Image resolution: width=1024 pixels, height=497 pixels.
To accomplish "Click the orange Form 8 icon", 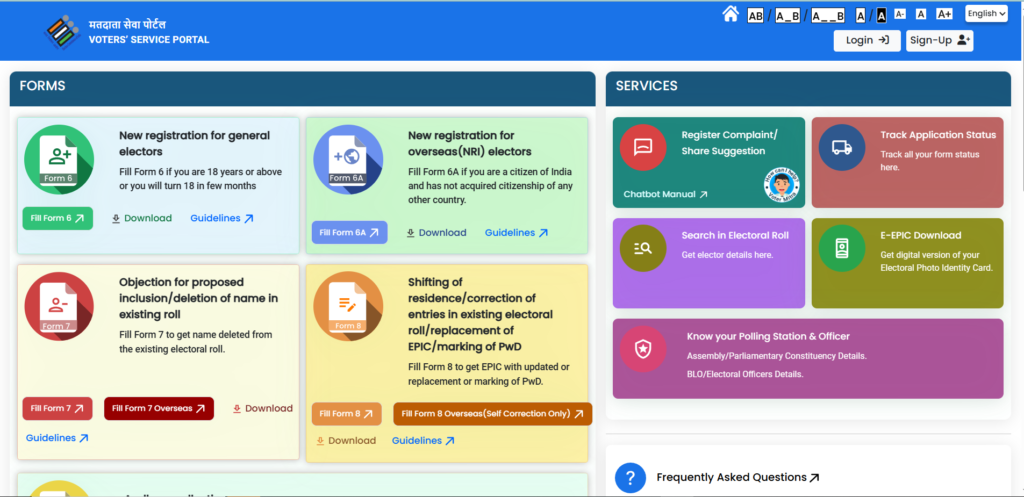I will click(x=348, y=306).
